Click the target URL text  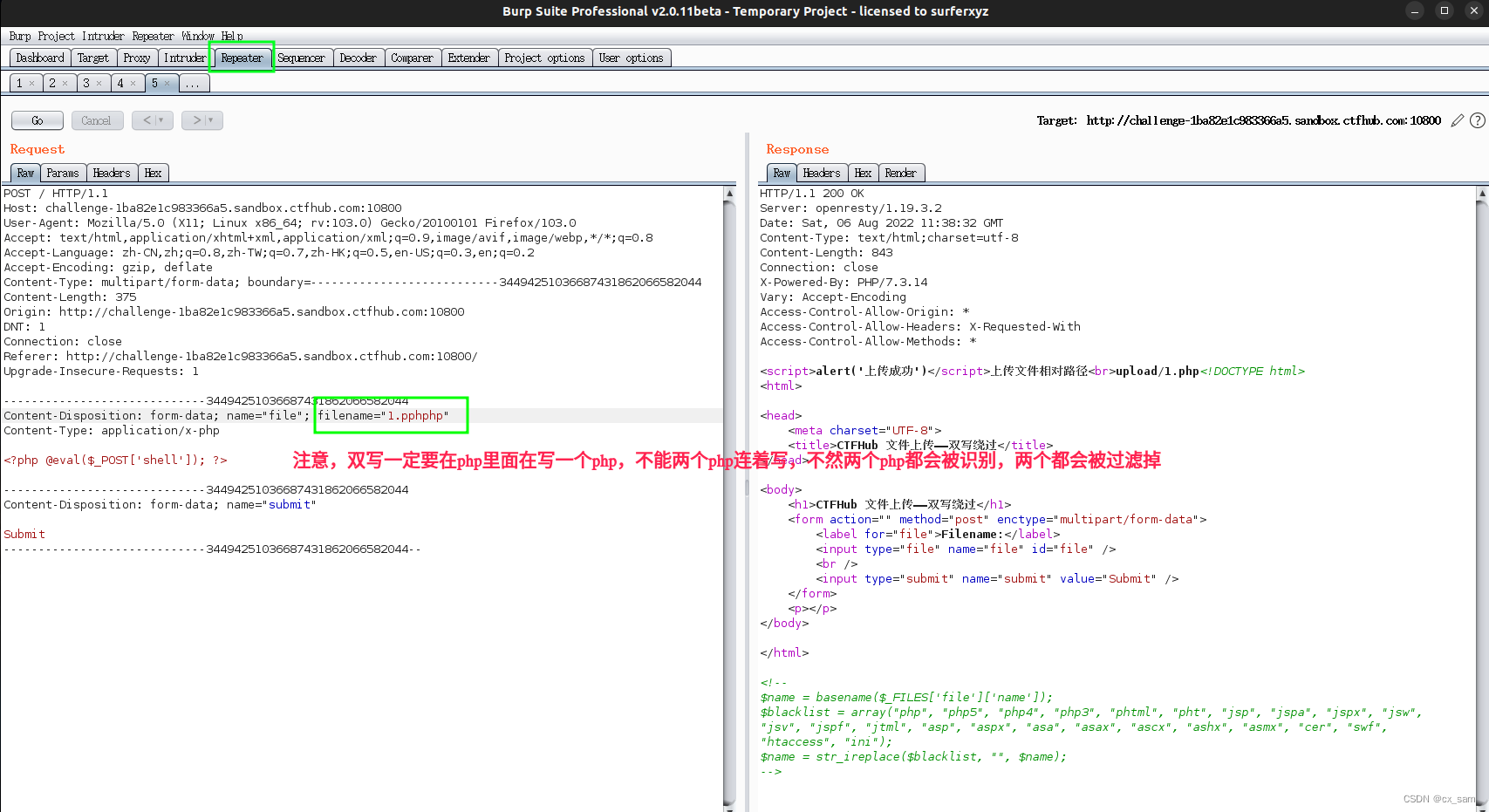tap(1264, 120)
